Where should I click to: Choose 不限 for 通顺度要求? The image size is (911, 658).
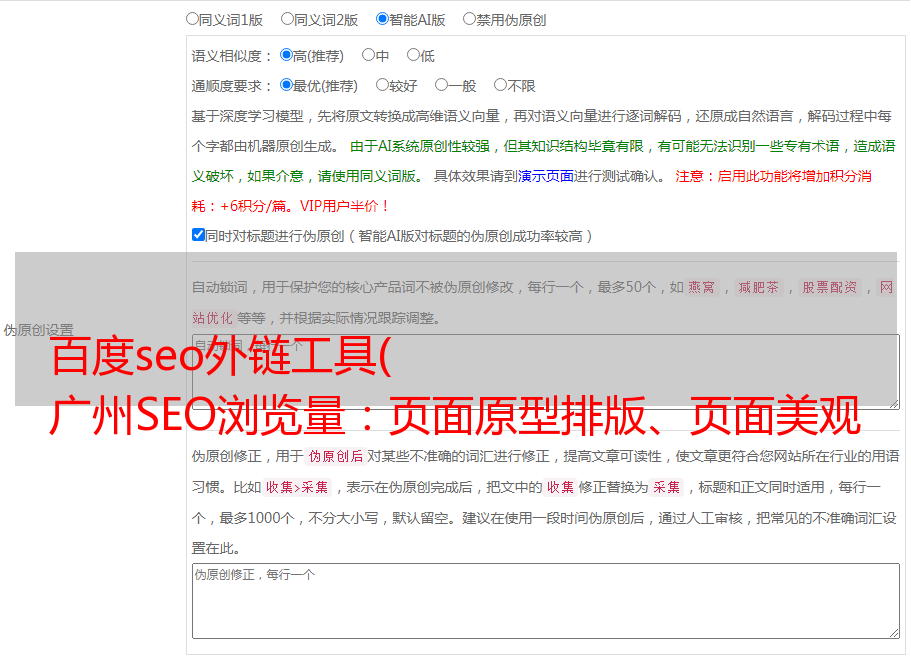coord(500,85)
